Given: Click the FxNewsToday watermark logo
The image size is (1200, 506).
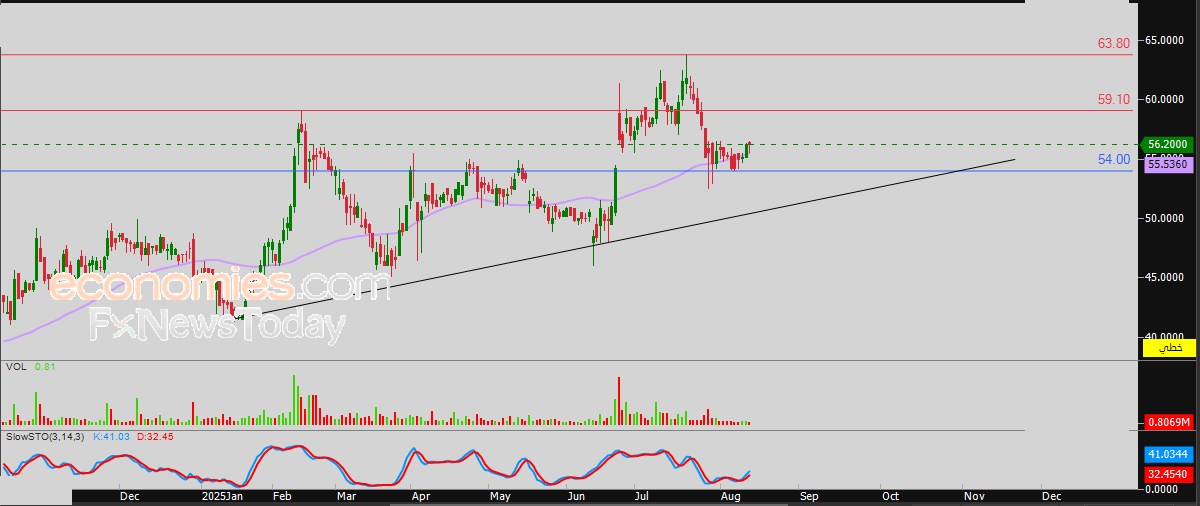Looking at the screenshot, I should 218,326.
